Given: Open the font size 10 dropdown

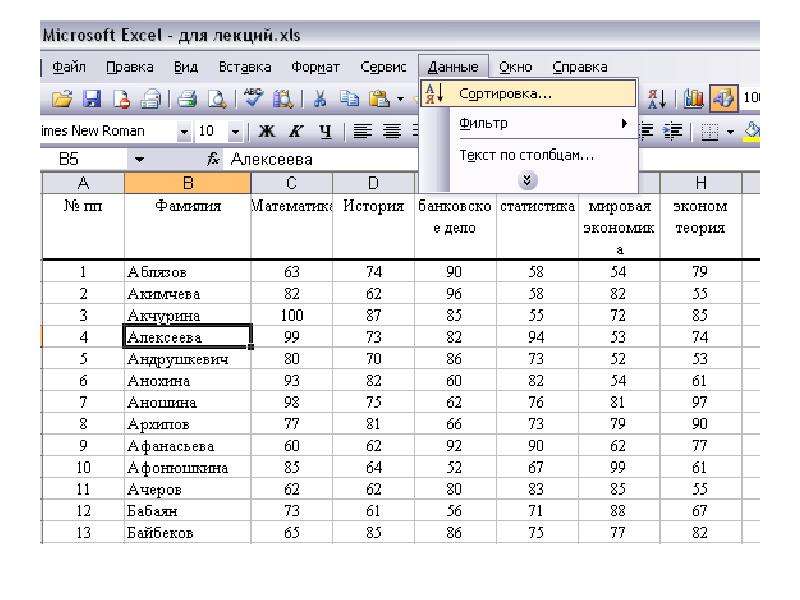Looking at the screenshot, I should tap(235, 132).
